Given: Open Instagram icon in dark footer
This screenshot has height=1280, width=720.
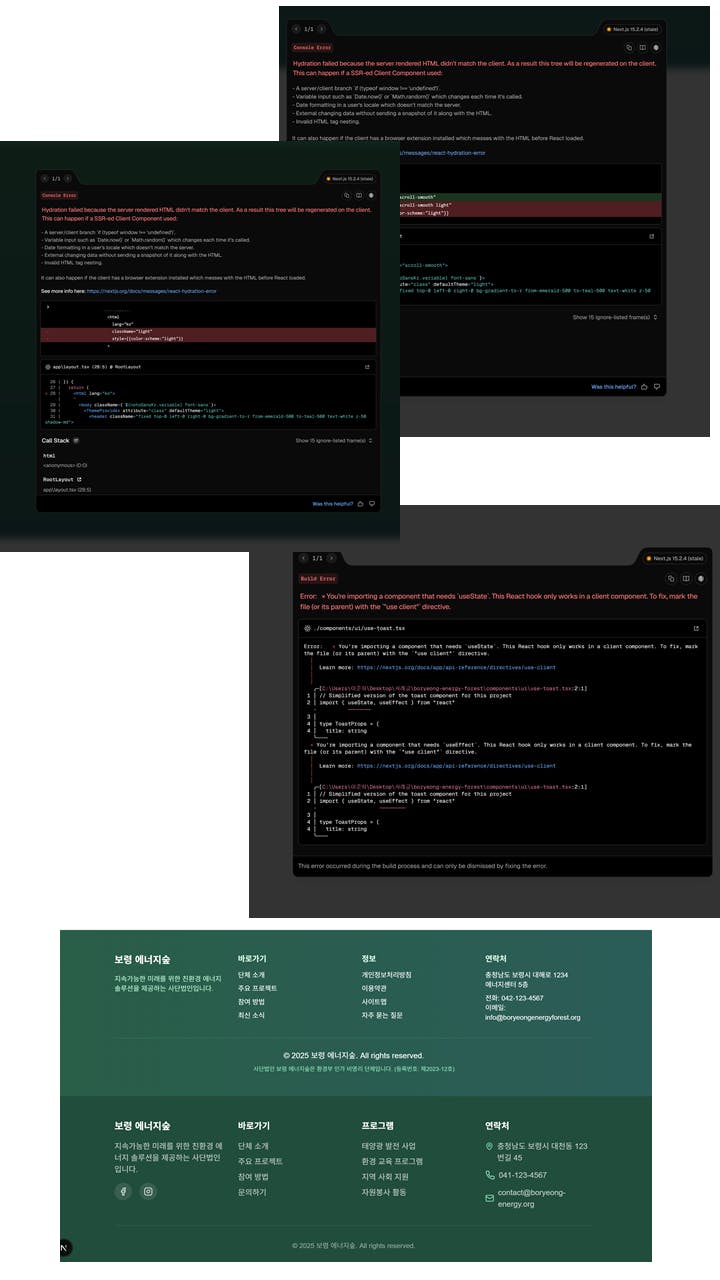Looking at the screenshot, I should pos(148,1191).
